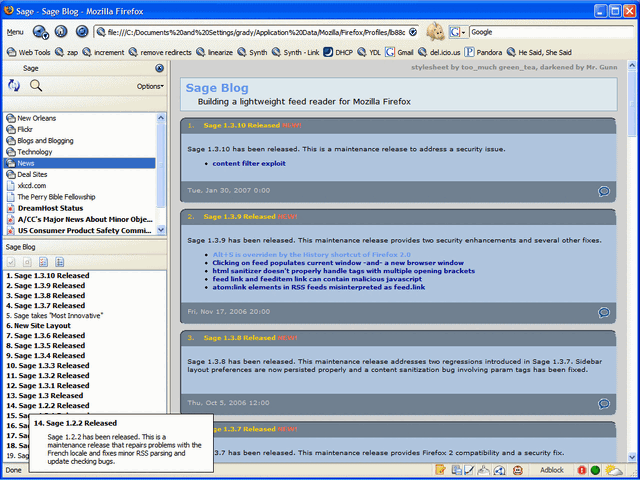Open comments bubble for Sage 1.3.10 post
The width and height of the screenshot is (640, 480).
tap(604, 191)
